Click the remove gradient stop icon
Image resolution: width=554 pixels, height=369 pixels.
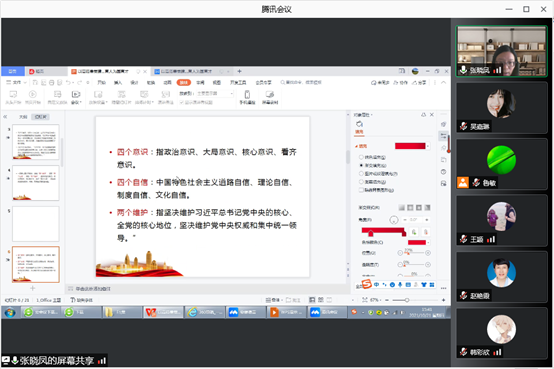point(426,232)
